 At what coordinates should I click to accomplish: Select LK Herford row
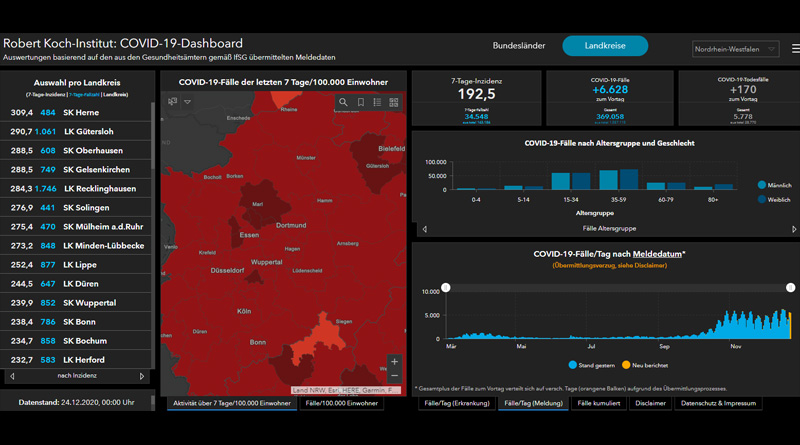click(x=76, y=360)
